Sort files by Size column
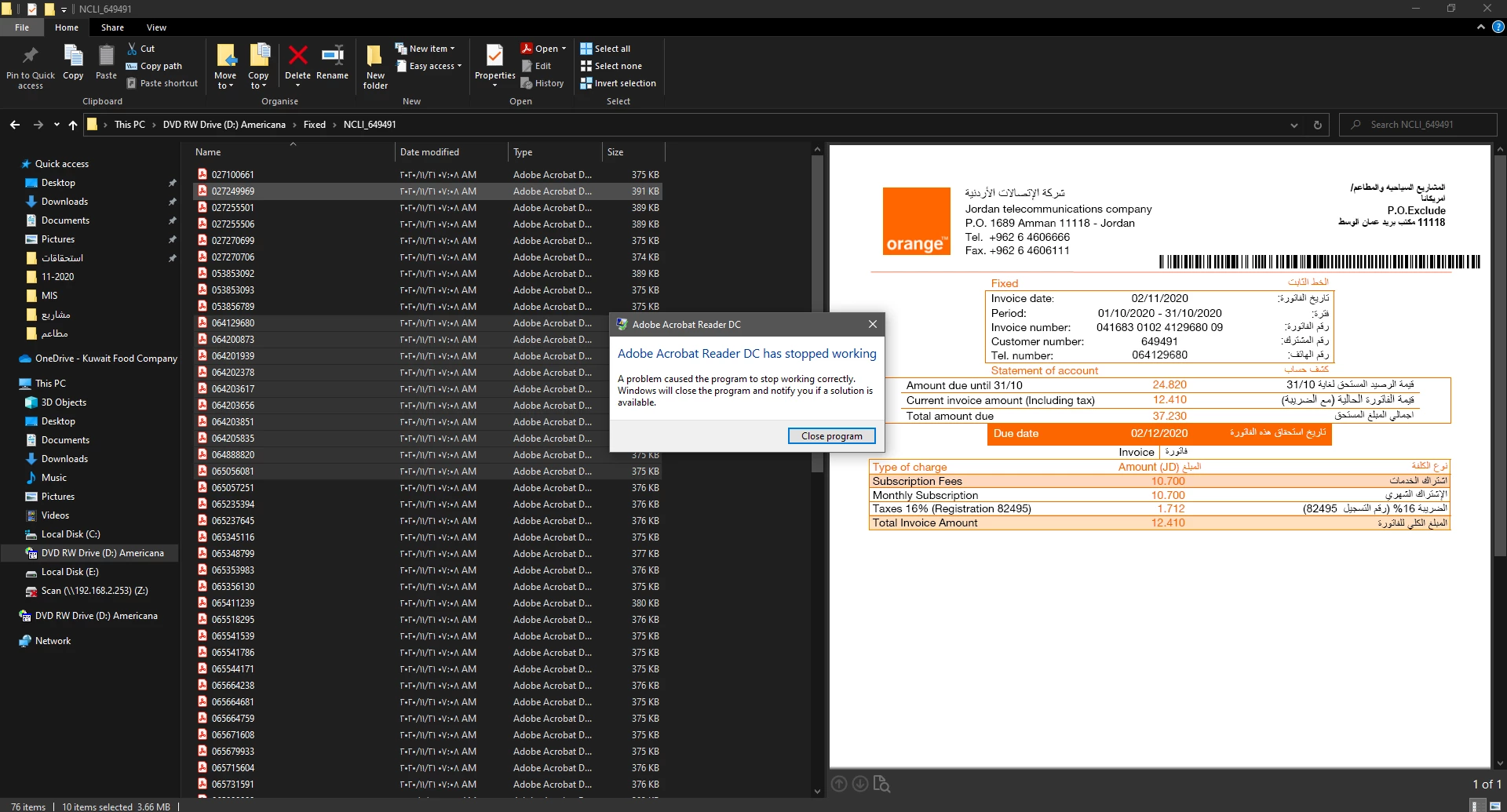Screen dimensions: 1507x812 [633, 152]
